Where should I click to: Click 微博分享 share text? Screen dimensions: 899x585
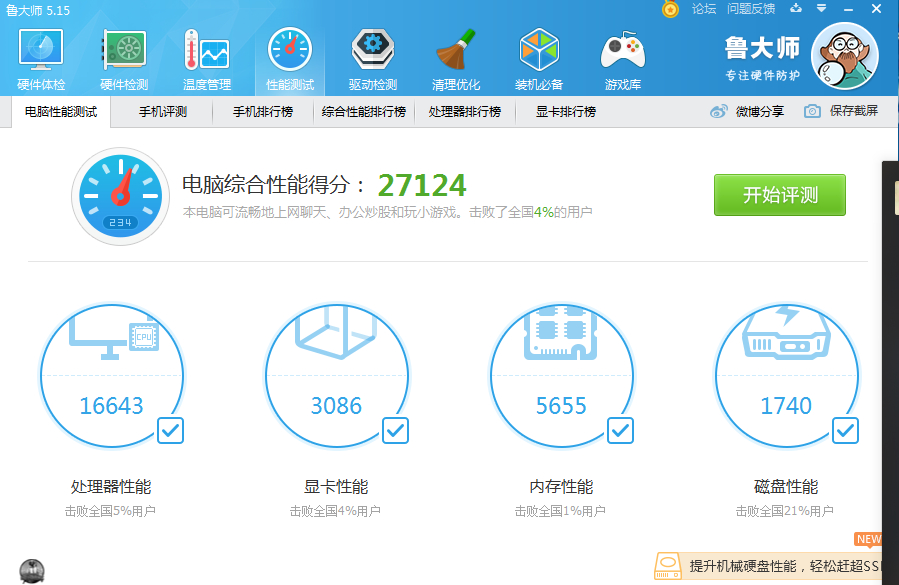pyautogui.click(x=760, y=111)
